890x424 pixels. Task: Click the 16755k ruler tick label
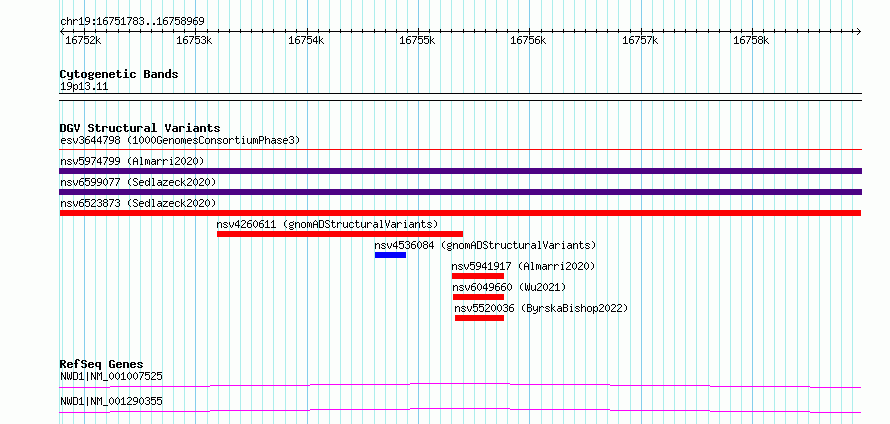coord(417,40)
